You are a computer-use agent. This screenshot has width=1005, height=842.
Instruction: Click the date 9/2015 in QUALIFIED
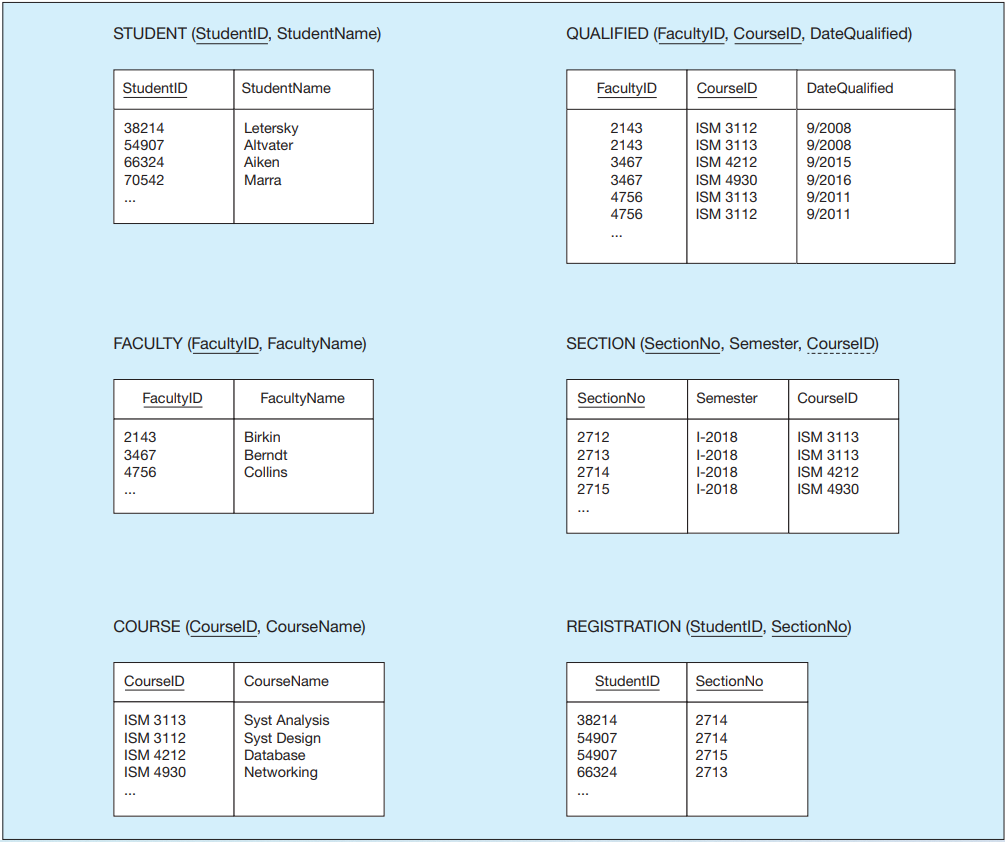point(829,163)
